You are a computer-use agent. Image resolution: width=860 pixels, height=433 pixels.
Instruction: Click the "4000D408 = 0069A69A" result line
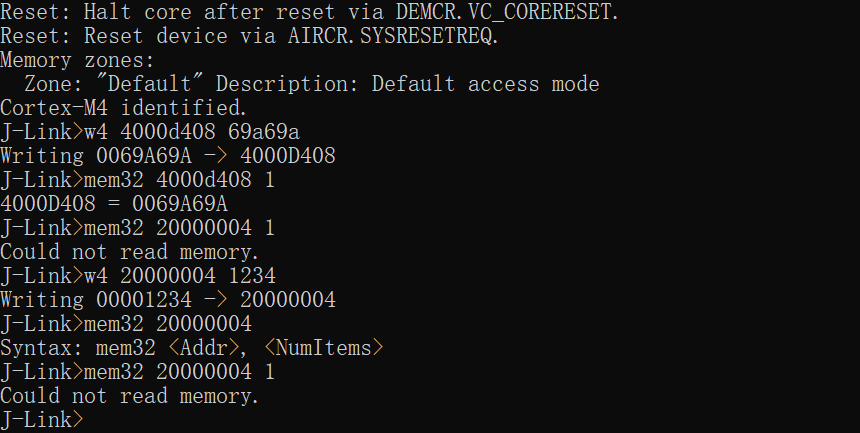(114, 204)
